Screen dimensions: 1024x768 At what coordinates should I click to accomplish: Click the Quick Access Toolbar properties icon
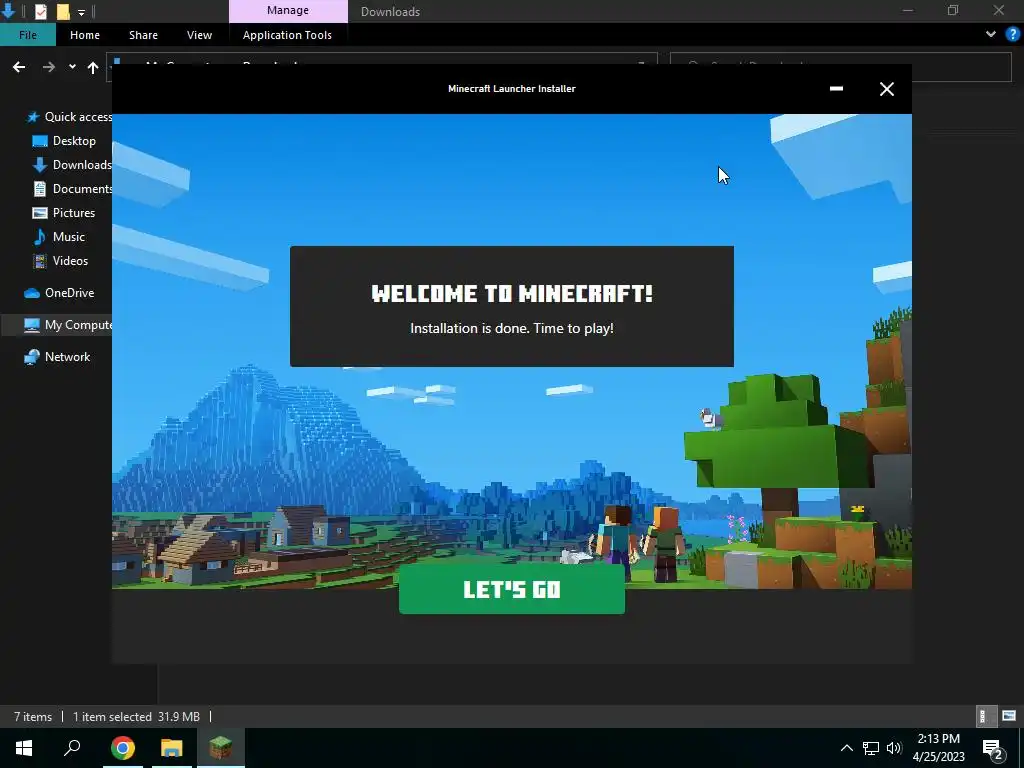click(40, 11)
